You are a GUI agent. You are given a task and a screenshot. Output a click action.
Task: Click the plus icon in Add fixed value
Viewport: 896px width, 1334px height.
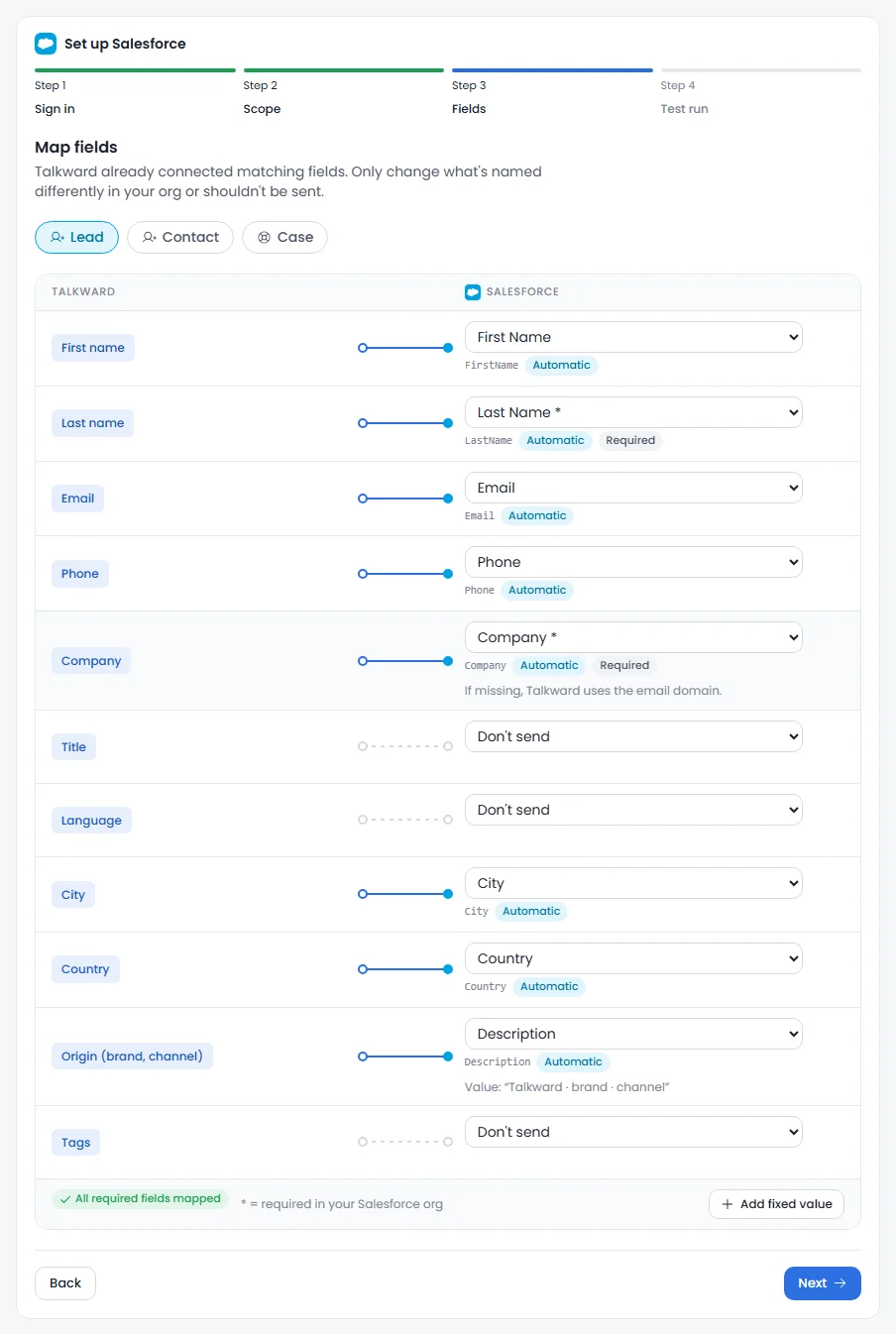(728, 1204)
